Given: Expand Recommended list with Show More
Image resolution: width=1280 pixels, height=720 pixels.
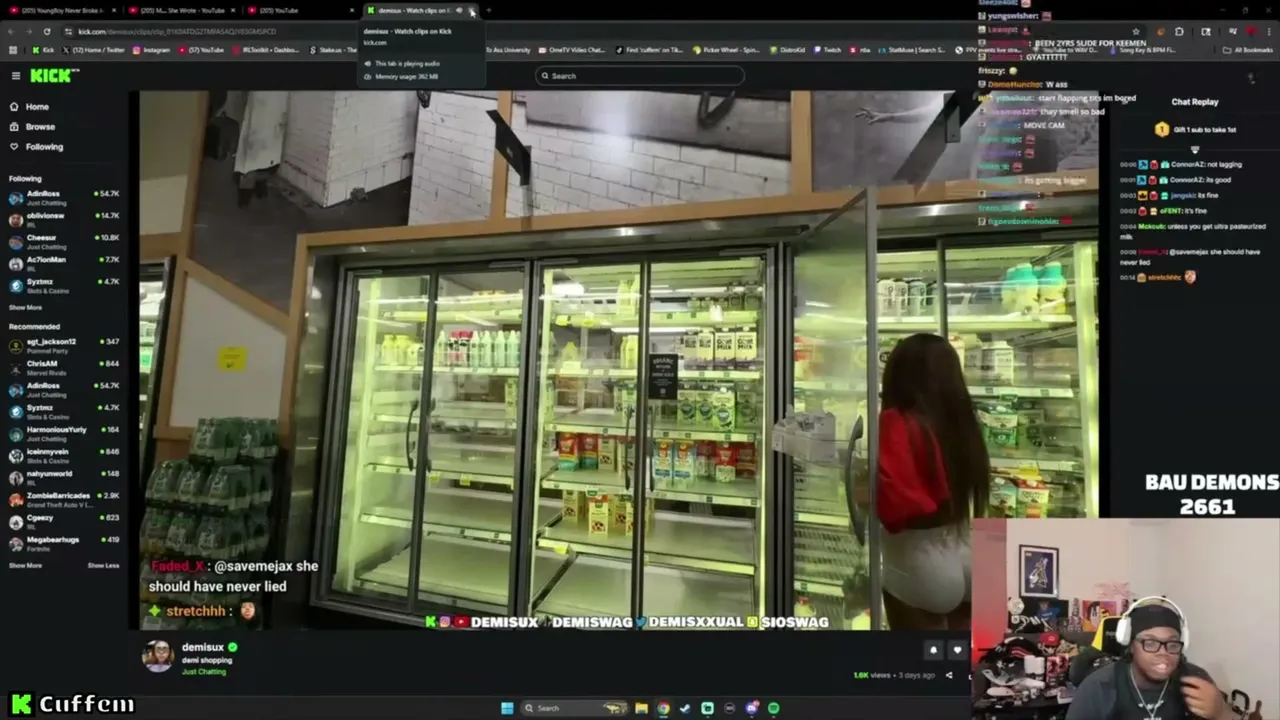Looking at the screenshot, I should point(26,566).
